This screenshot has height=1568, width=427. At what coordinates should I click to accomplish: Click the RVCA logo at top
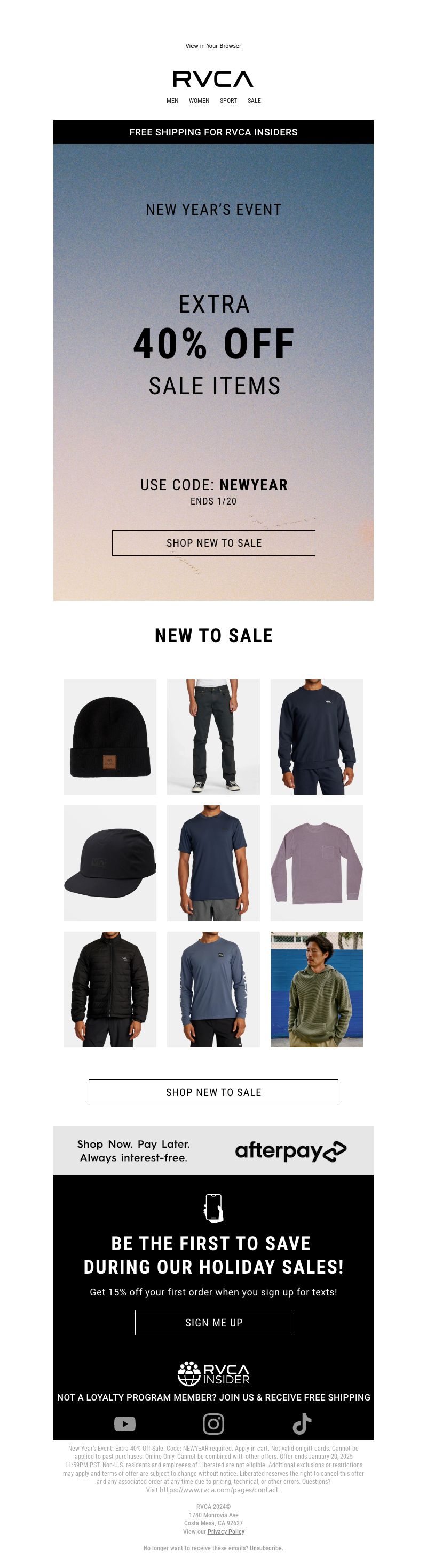pyautogui.click(x=213, y=79)
